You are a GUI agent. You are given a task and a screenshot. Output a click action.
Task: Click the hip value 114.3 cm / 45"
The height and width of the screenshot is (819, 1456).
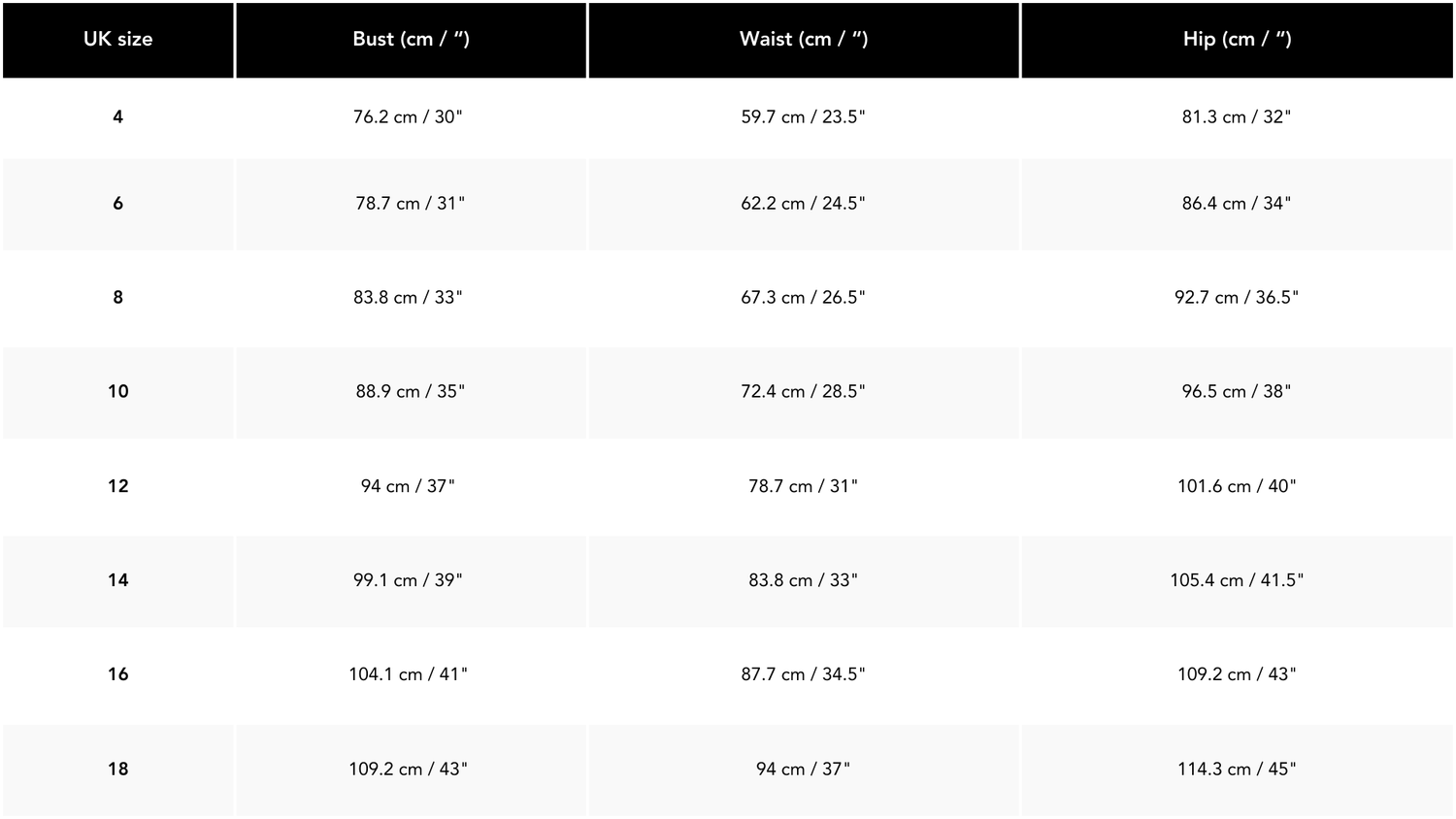pyautogui.click(x=1236, y=770)
